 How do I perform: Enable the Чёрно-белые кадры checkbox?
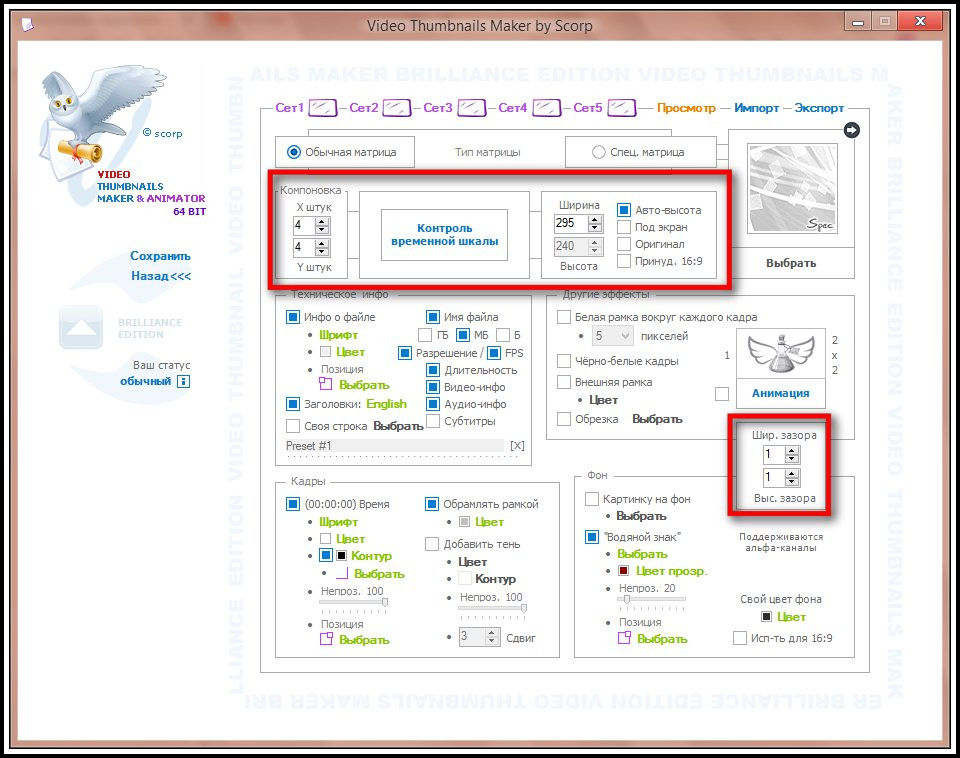pos(564,361)
